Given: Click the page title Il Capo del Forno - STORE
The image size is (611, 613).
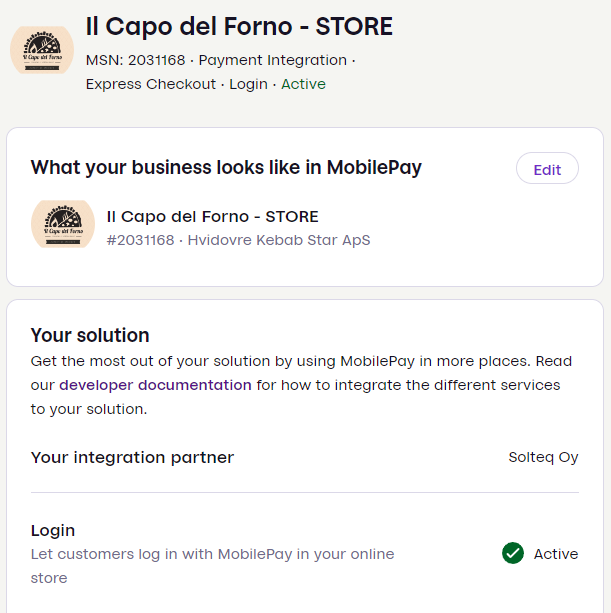Looking at the screenshot, I should point(239,27).
